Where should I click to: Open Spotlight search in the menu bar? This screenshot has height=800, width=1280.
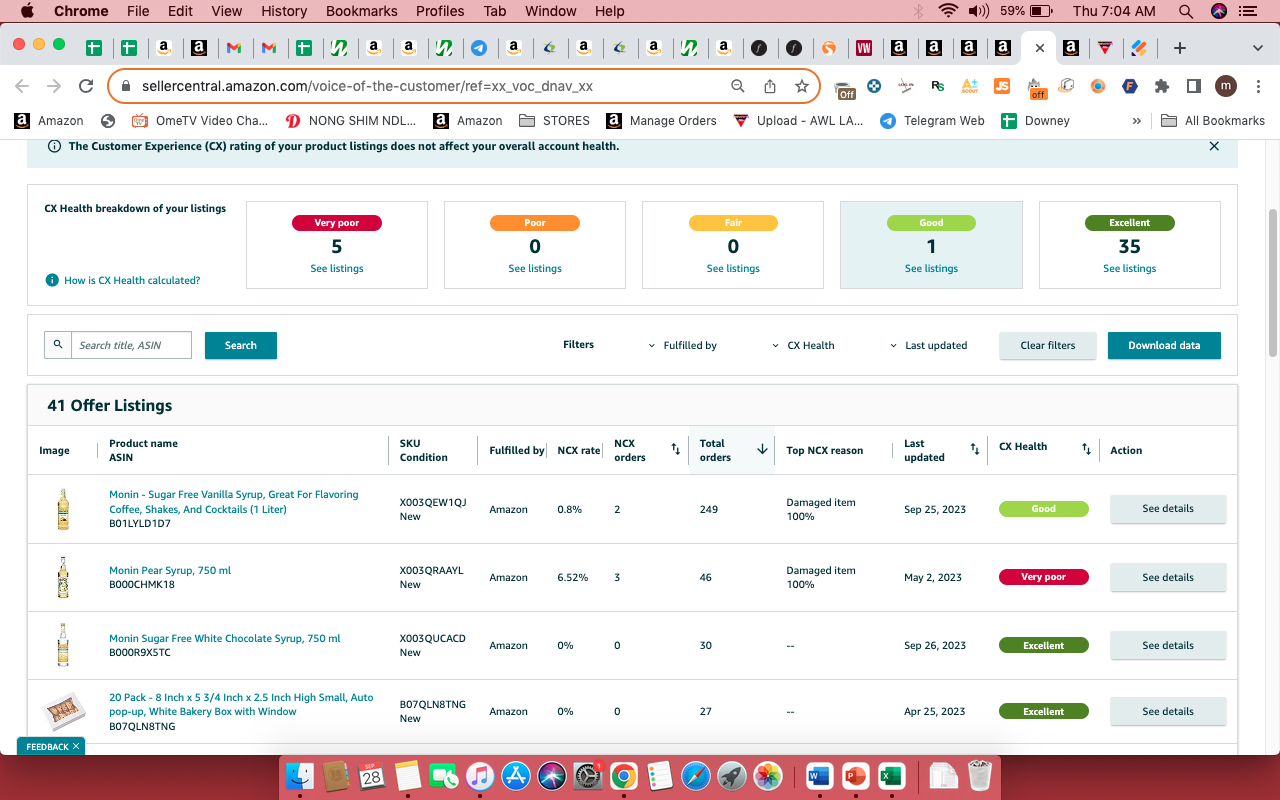[1186, 11]
